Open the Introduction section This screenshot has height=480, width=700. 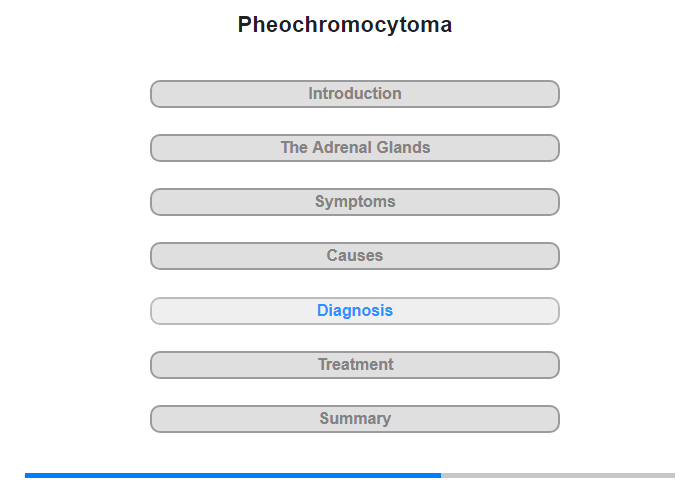(x=355, y=94)
